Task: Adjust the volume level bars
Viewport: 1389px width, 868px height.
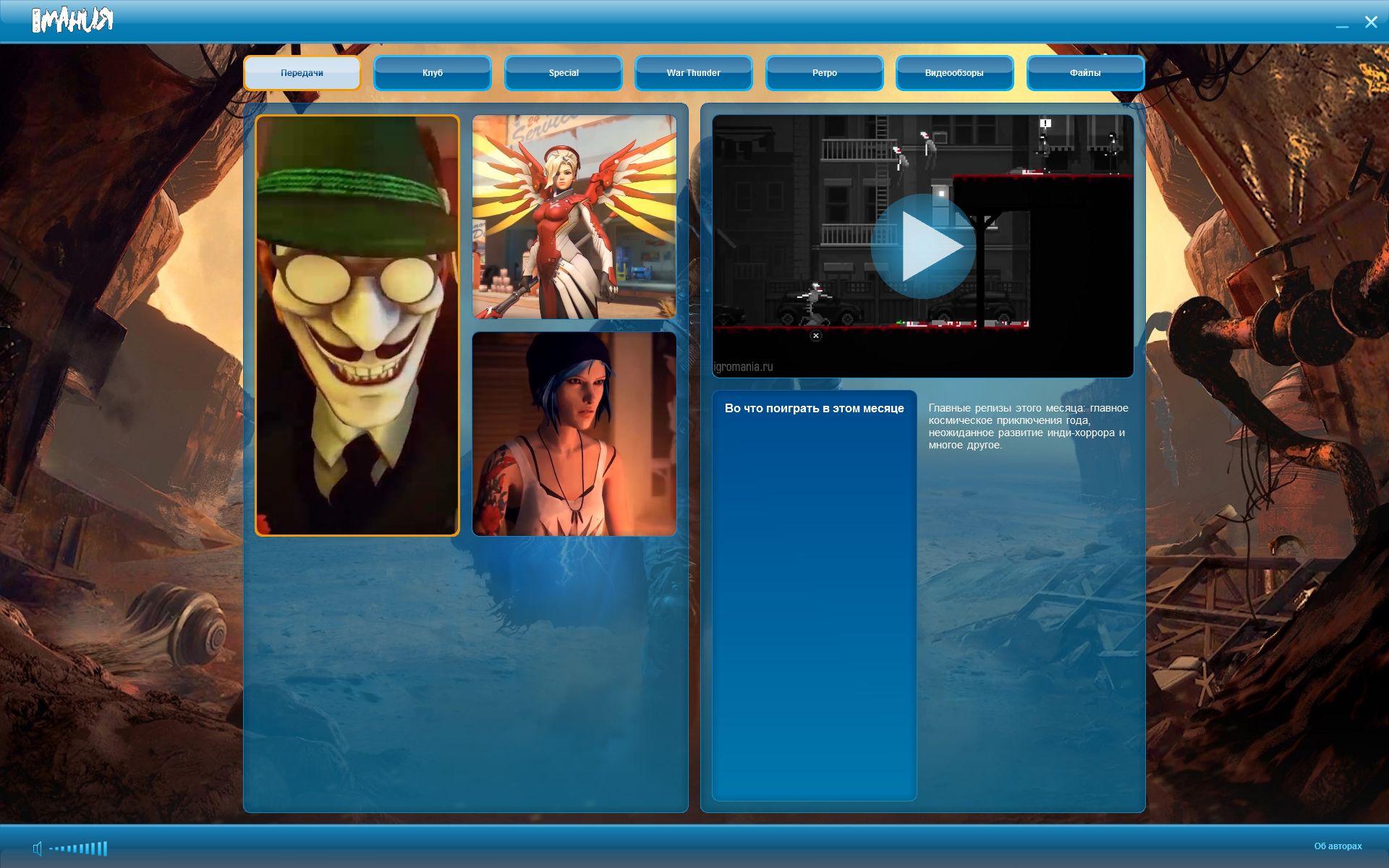Action: click(78, 848)
